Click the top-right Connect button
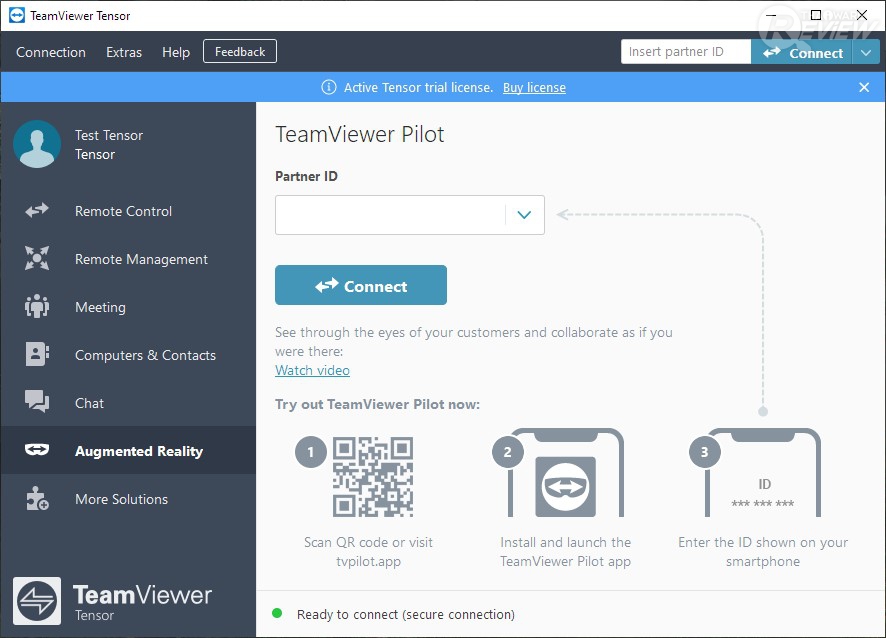886x638 pixels. coord(802,53)
